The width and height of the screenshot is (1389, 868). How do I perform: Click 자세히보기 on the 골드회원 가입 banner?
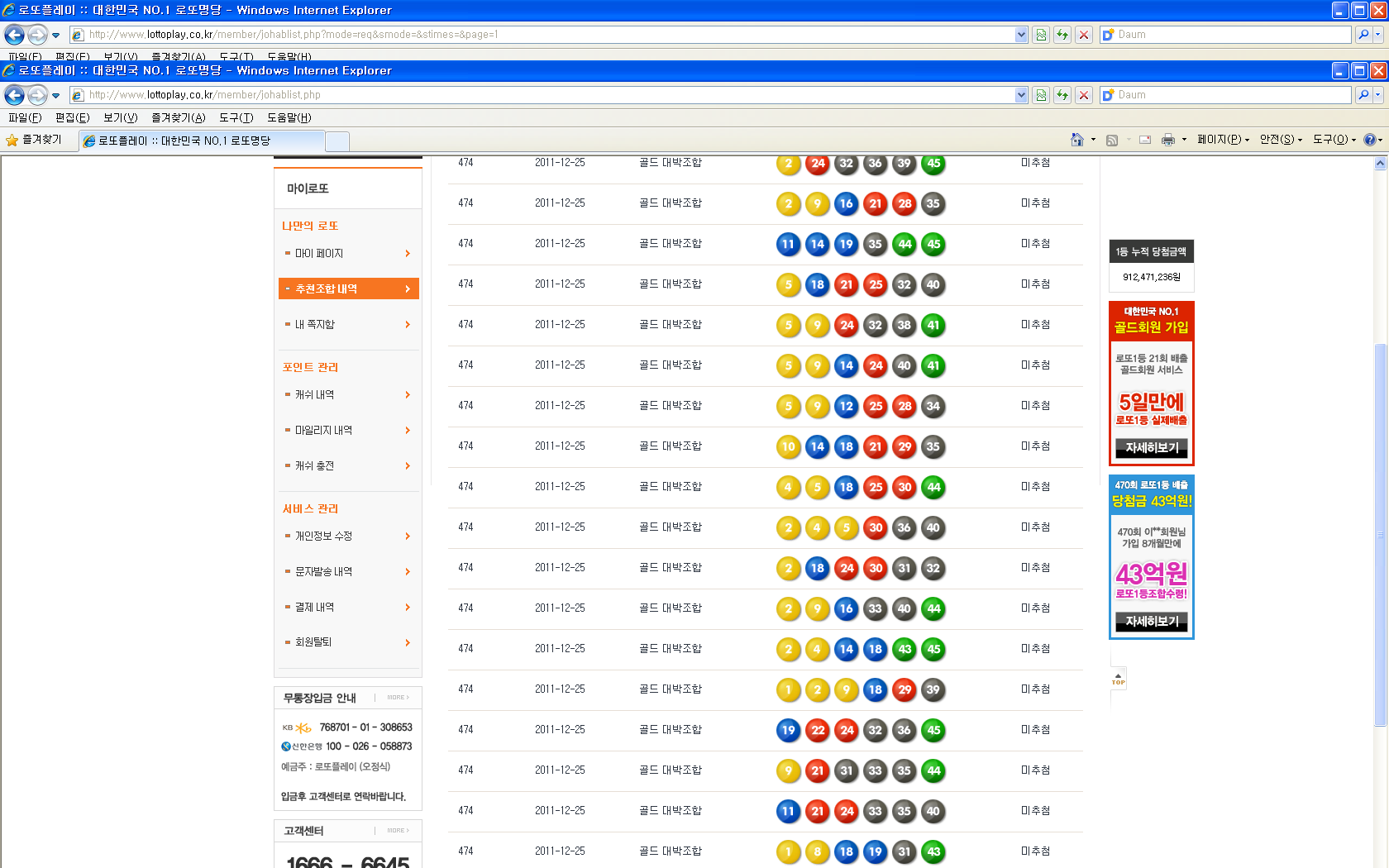[x=1151, y=448]
